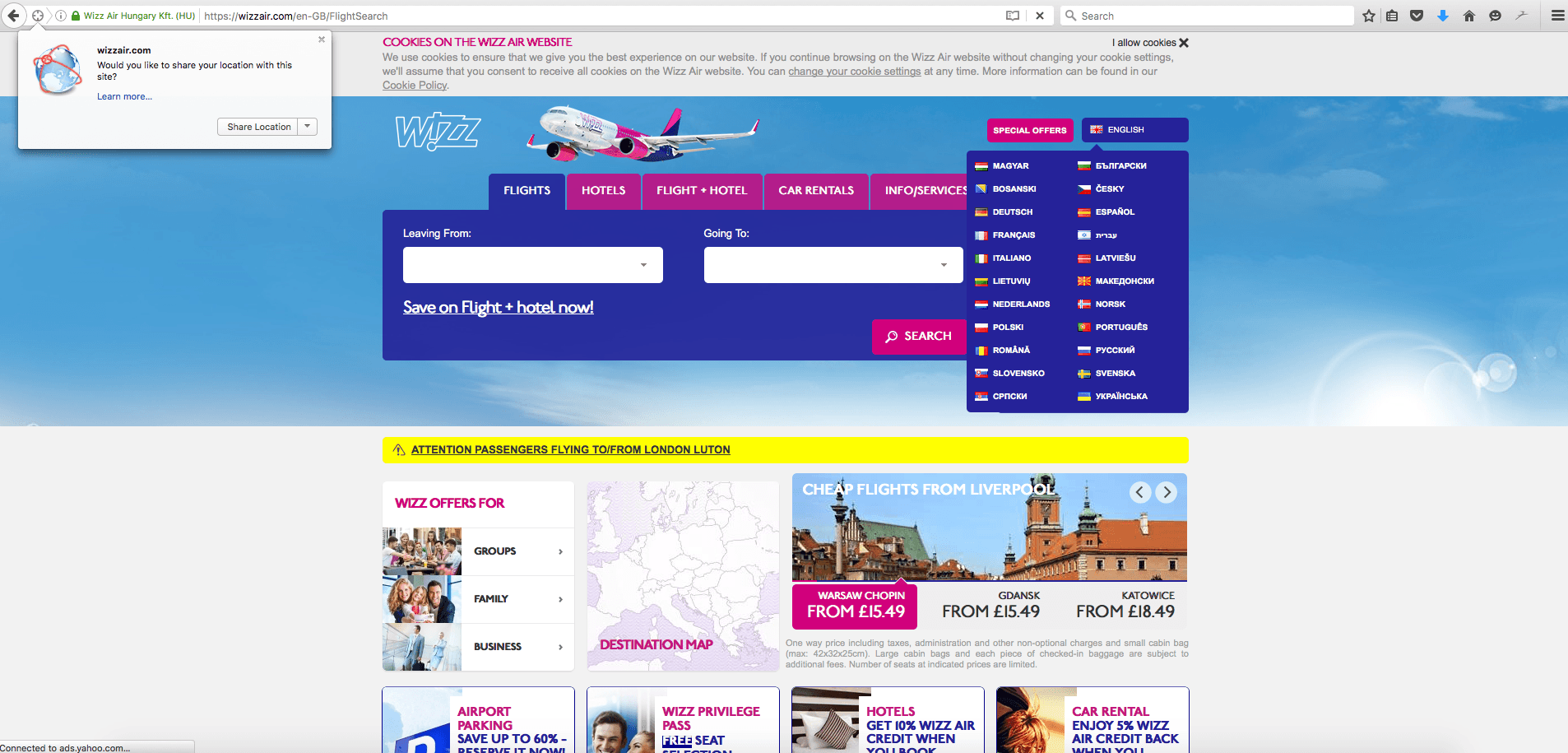Close cookie banner with allow cookies X
Screen dimensions: 1568x753
pyautogui.click(x=1183, y=43)
